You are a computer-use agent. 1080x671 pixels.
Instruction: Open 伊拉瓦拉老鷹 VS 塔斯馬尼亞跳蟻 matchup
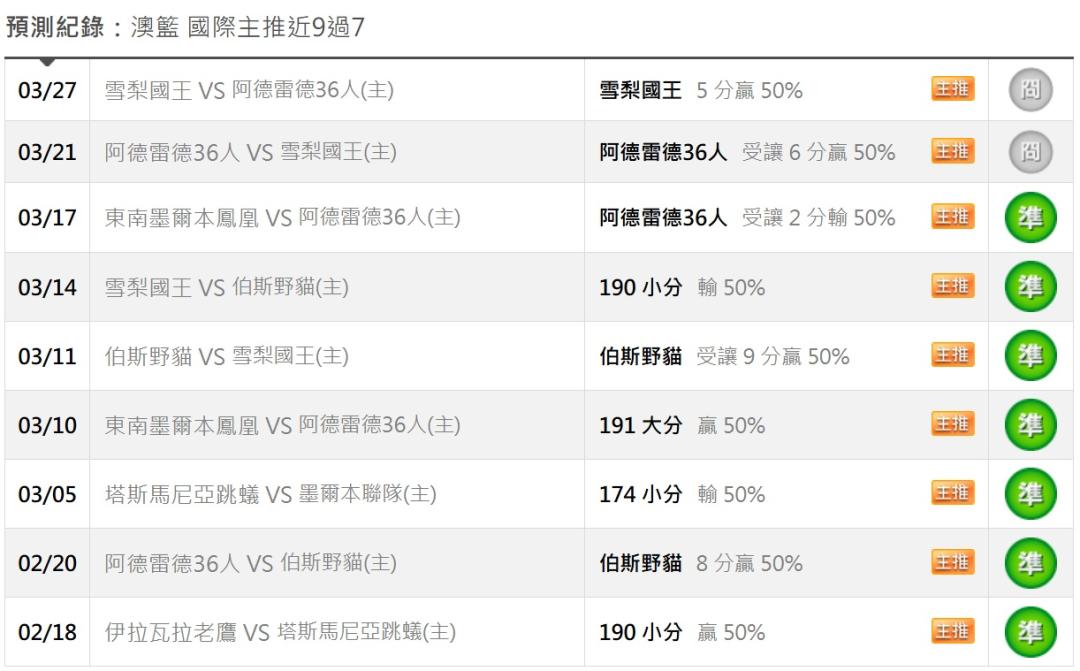pyautogui.click(x=281, y=632)
